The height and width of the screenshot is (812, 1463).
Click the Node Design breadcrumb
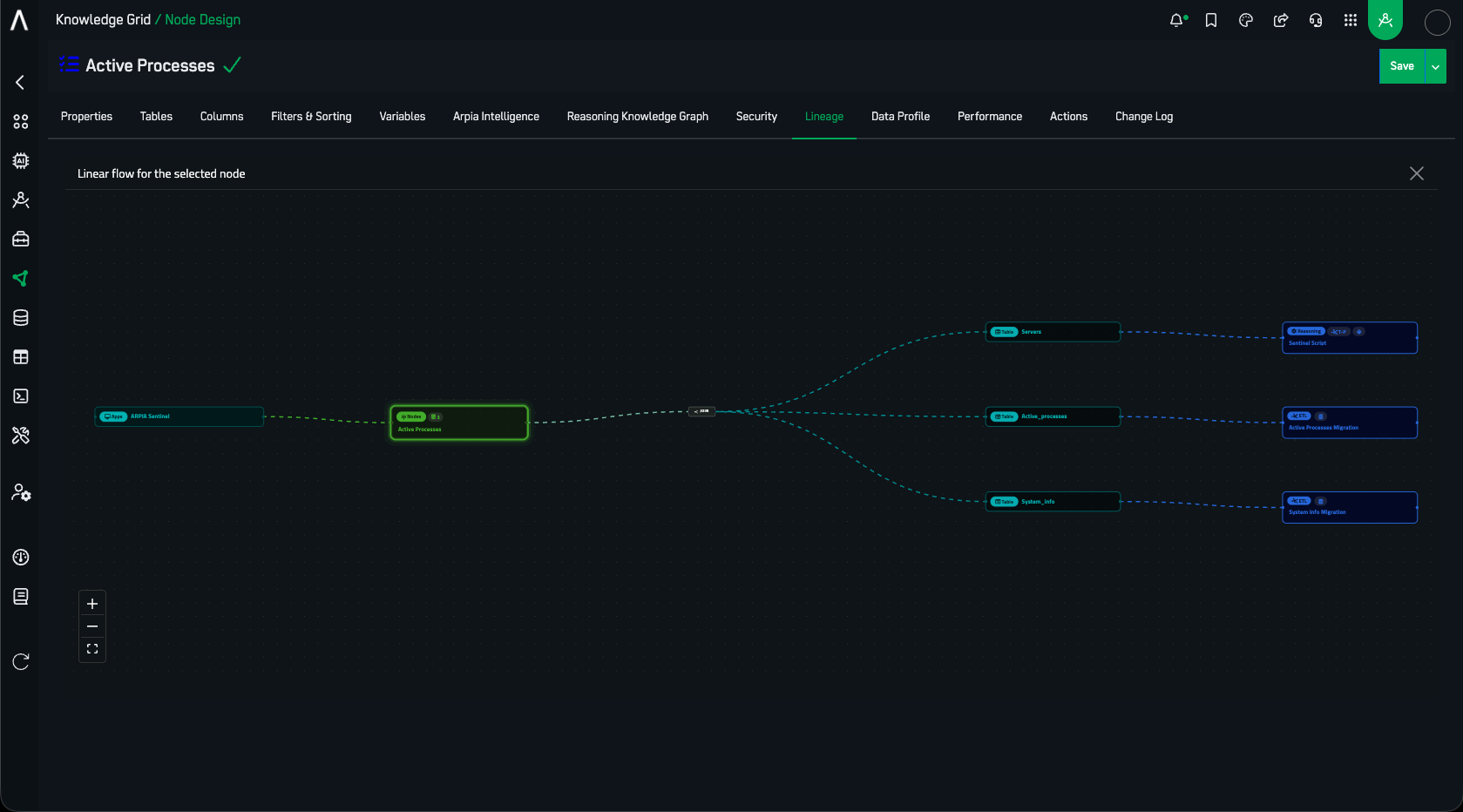click(x=203, y=20)
